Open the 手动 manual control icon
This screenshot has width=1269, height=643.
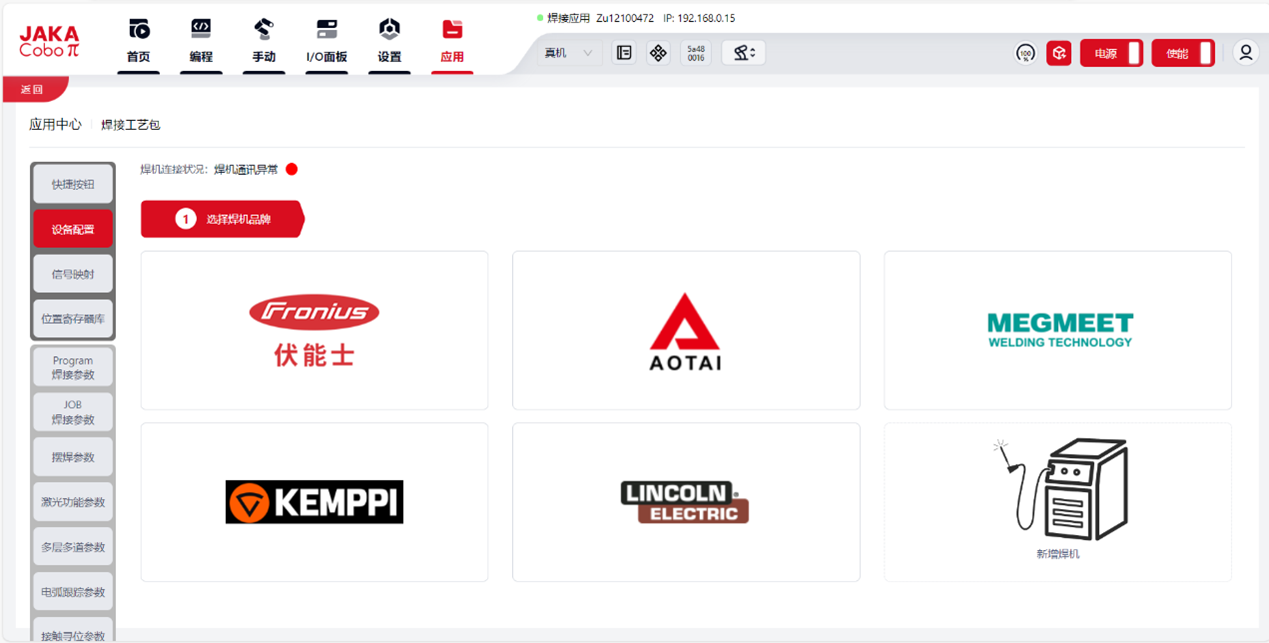[x=264, y=41]
